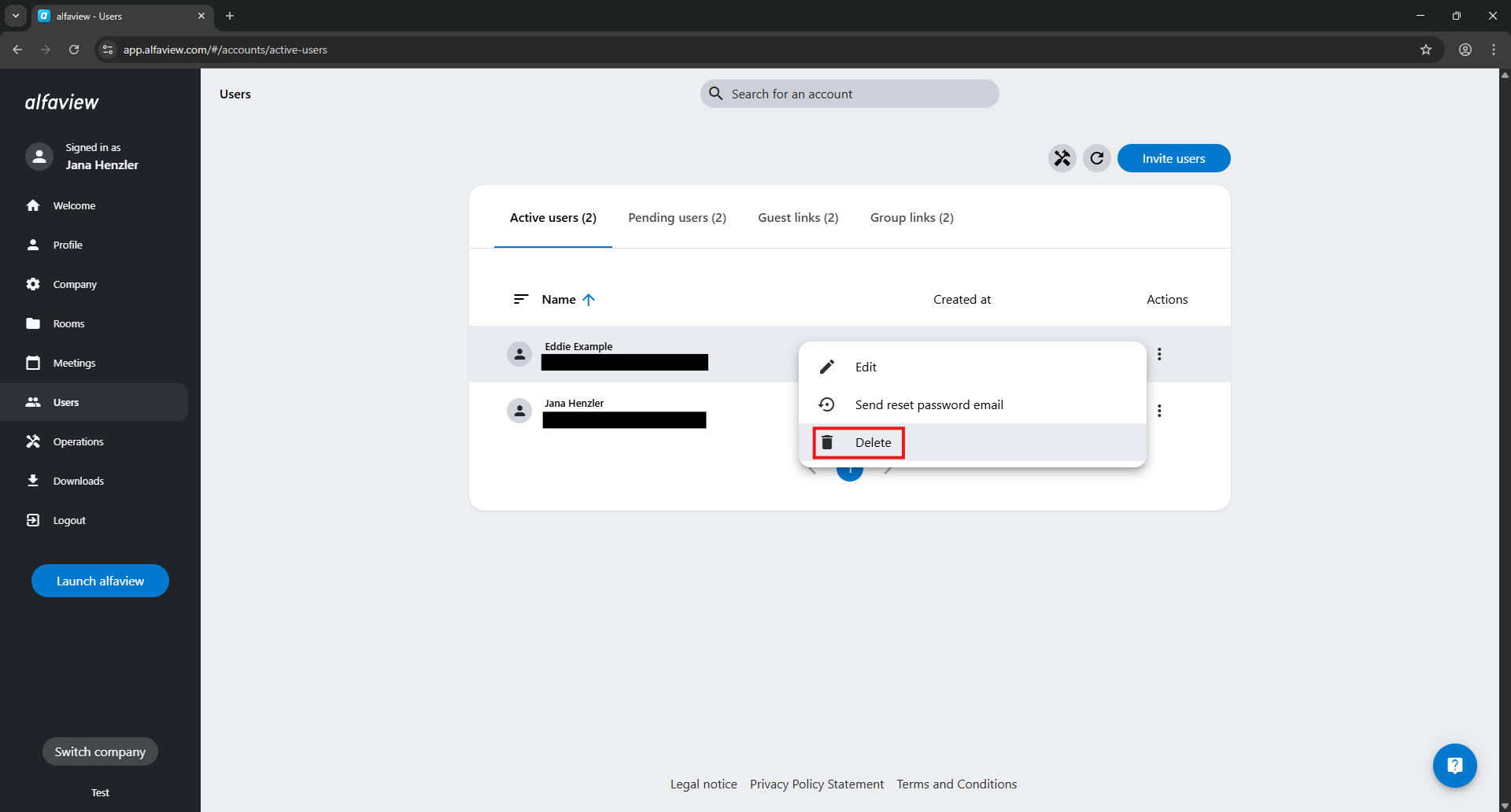This screenshot has height=812, width=1511.
Task: Open the Guest links tab
Action: pyautogui.click(x=798, y=218)
